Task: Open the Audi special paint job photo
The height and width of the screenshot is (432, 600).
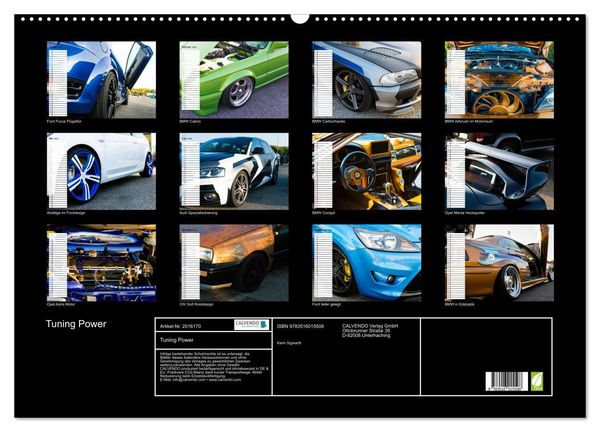Action: click(234, 171)
